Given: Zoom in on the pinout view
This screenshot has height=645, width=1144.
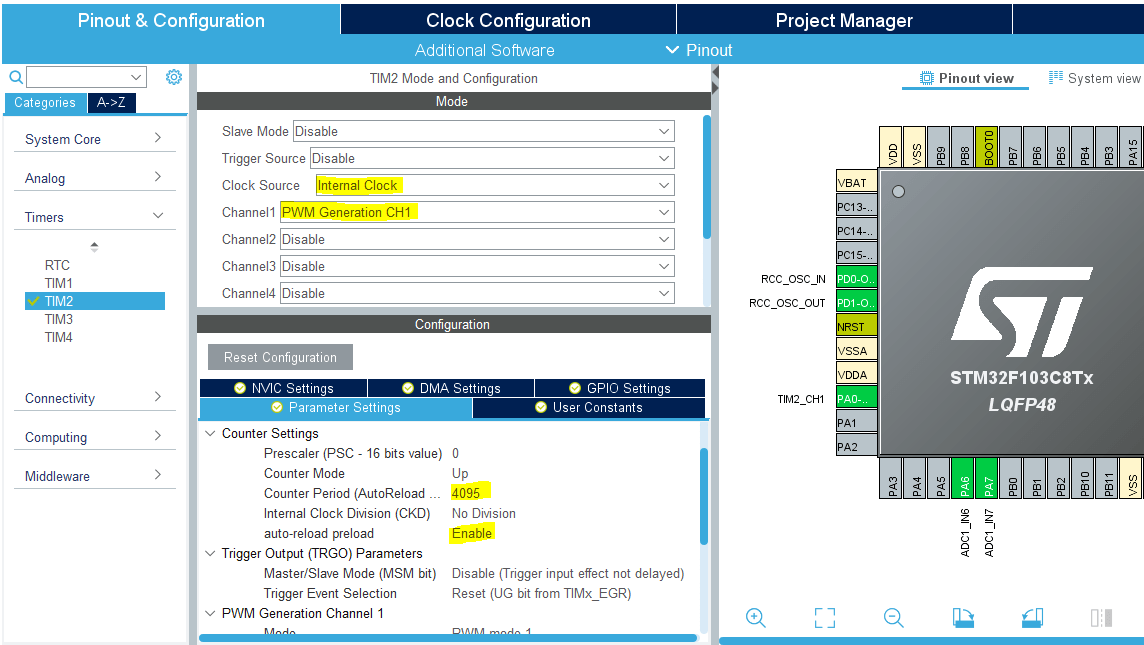Looking at the screenshot, I should point(756,618).
